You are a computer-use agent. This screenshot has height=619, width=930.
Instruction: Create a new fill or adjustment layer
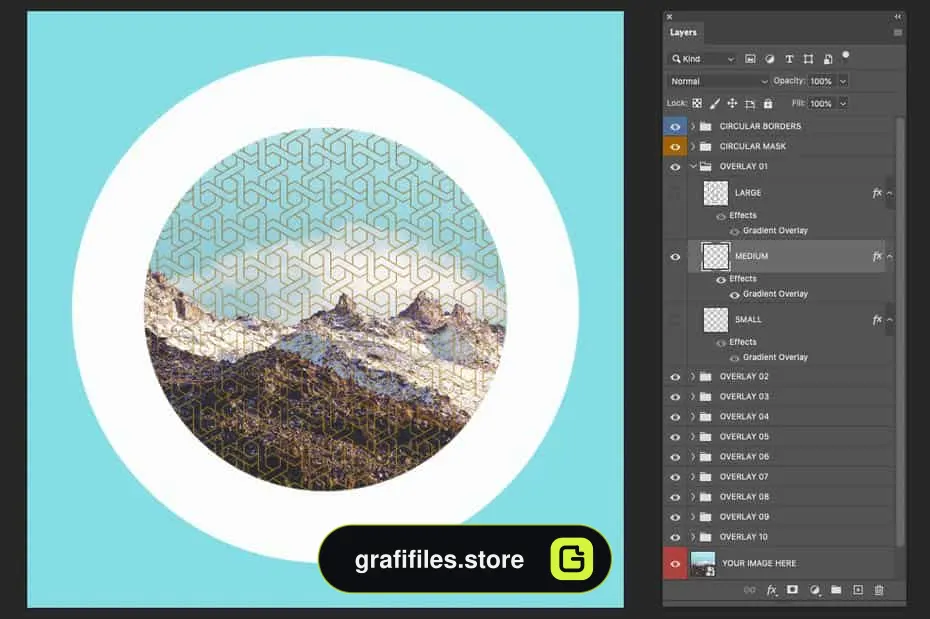[814, 590]
